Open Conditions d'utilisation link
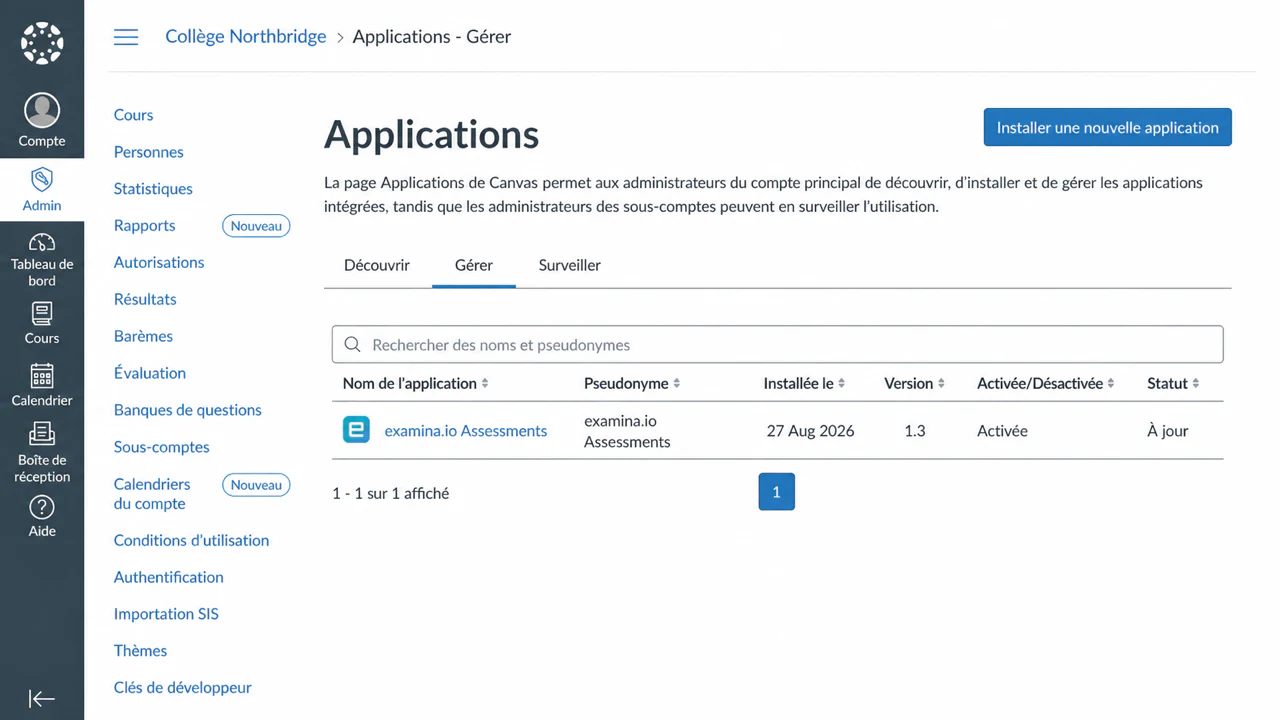1280x720 pixels. click(x=192, y=540)
